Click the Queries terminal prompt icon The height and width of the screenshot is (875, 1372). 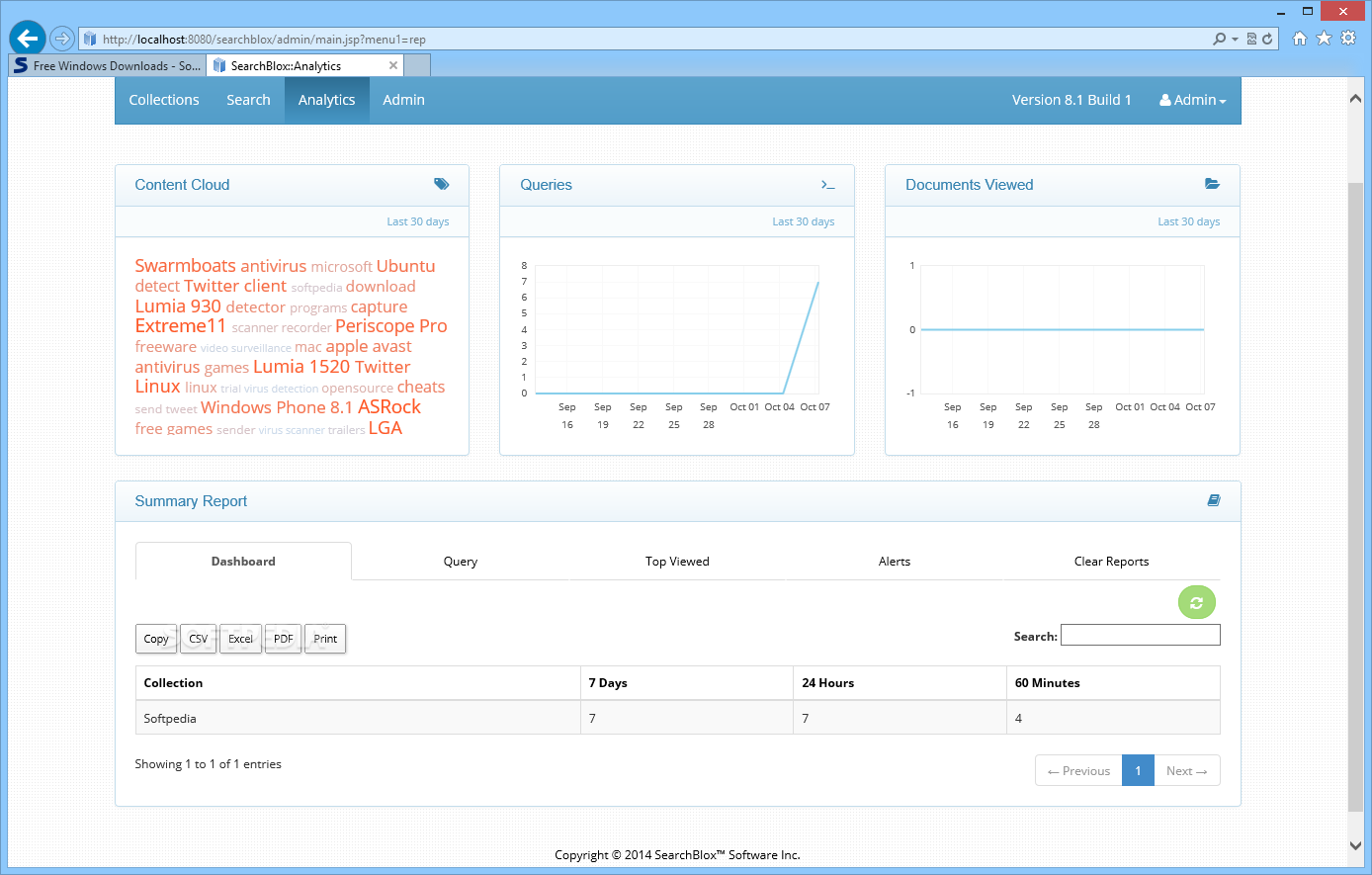[x=827, y=185]
